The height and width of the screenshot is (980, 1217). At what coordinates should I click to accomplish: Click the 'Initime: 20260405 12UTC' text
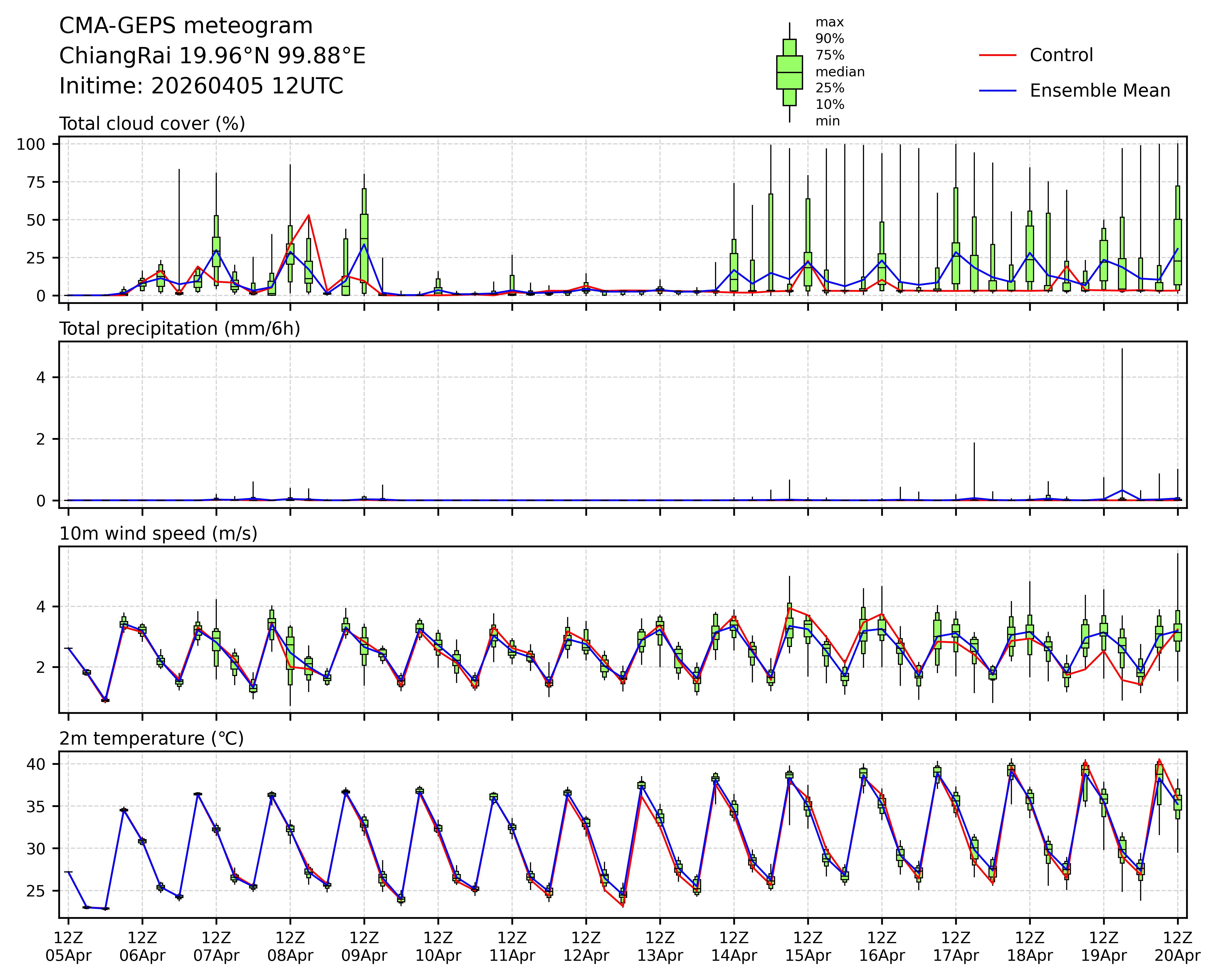point(201,86)
